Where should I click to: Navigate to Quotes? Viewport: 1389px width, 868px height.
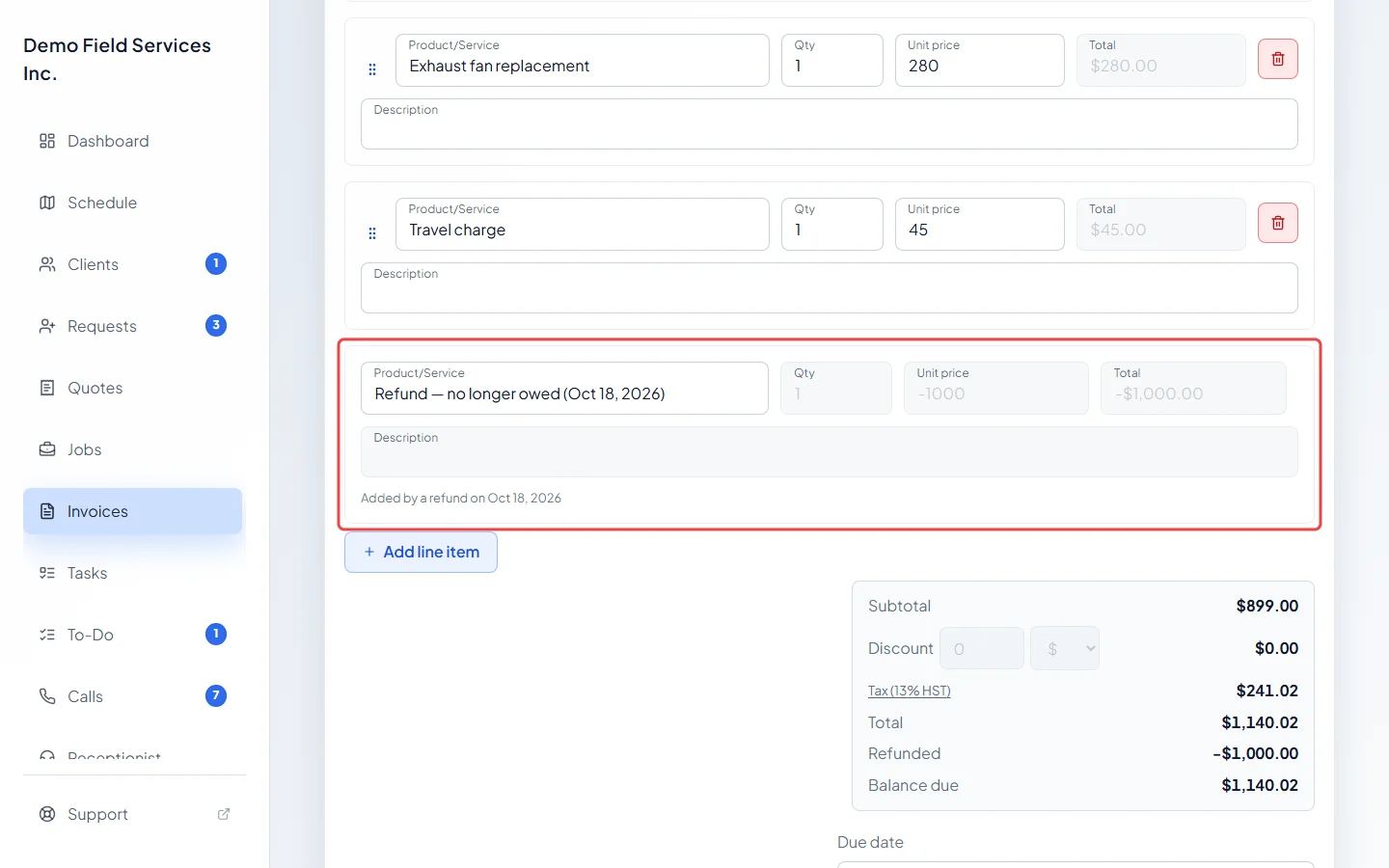point(132,388)
